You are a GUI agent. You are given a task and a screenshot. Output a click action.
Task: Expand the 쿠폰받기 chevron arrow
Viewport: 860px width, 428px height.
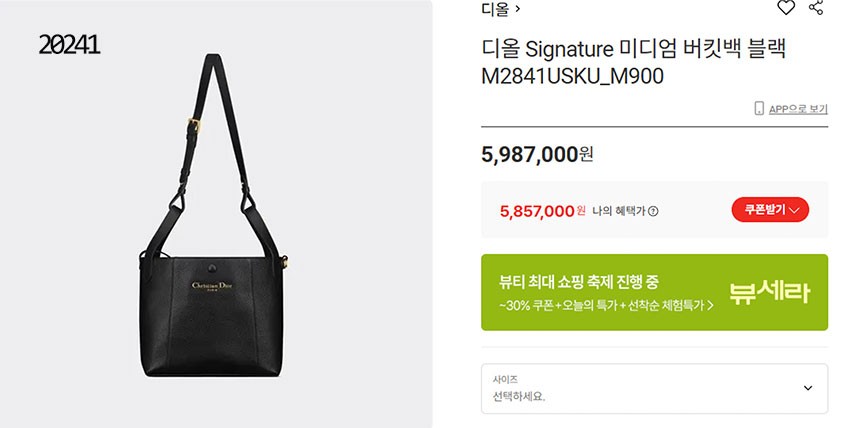tap(794, 210)
